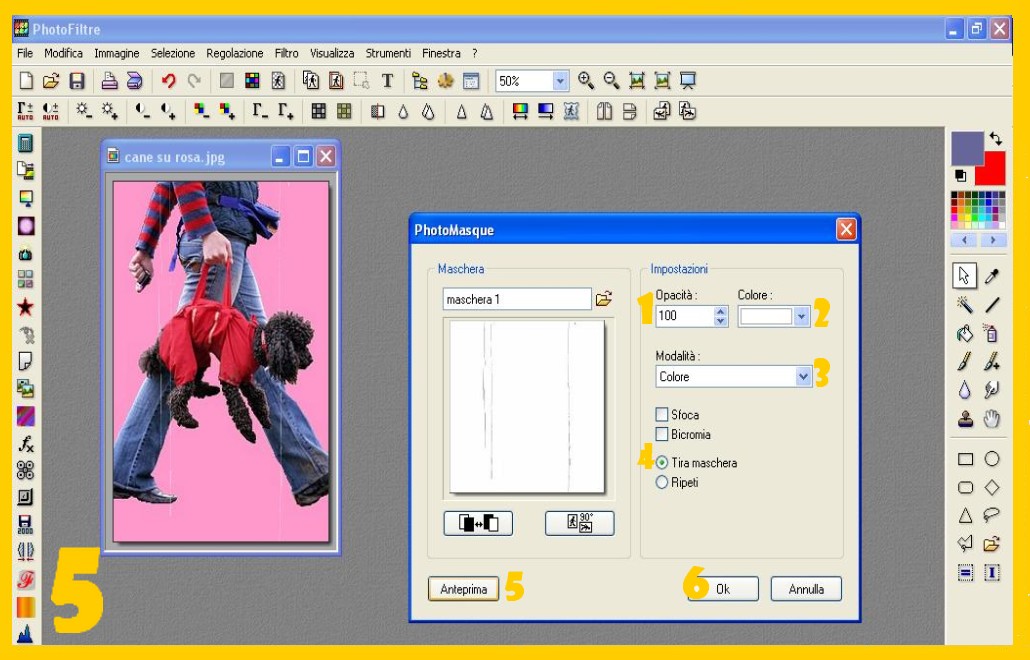
Task: Expand the Modalità dropdown
Action: [803, 377]
